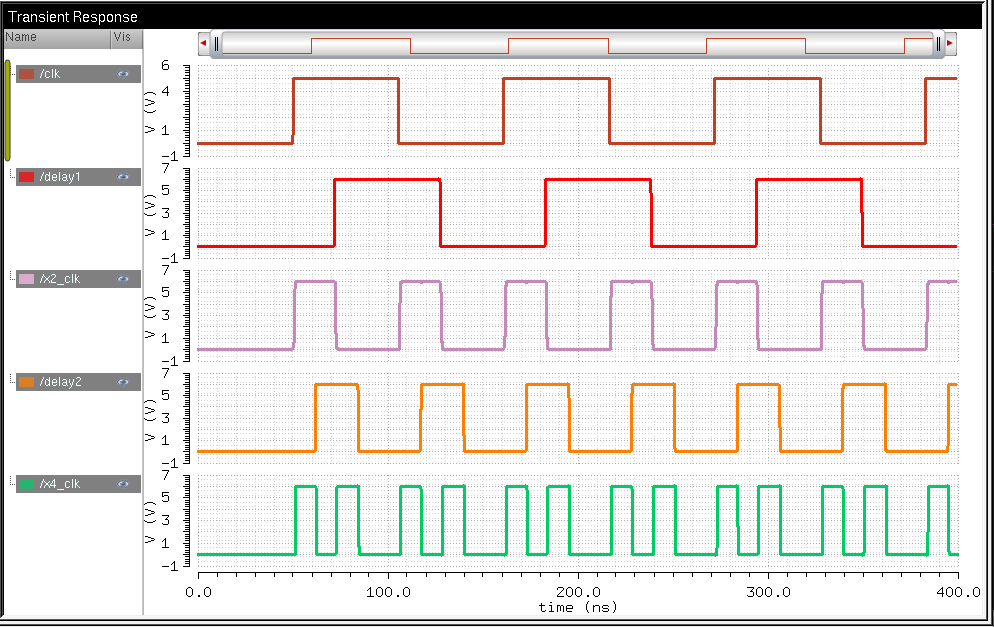
Task: Click the green /x4_clk color swatch
Action: click(x=27, y=484)
